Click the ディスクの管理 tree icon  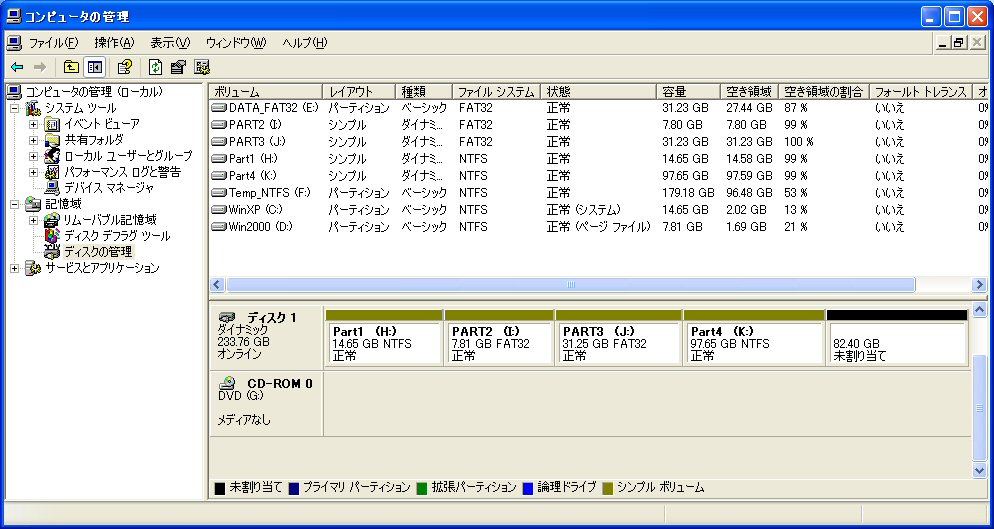[x=53, y=252]
